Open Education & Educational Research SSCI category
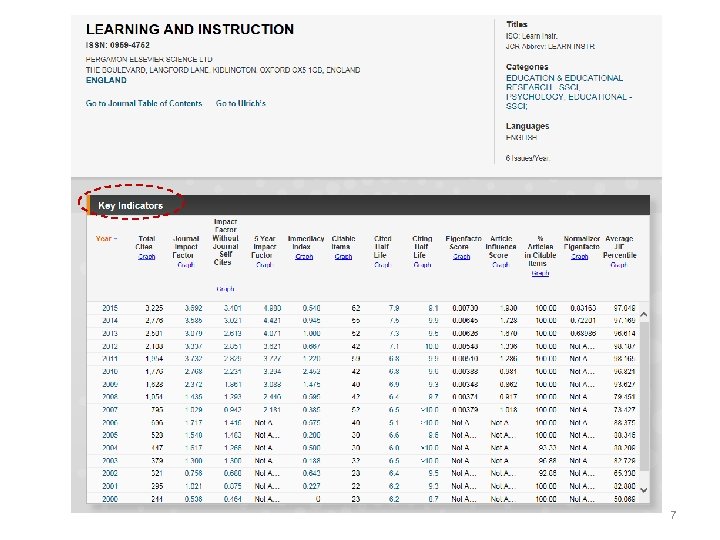Viewport: 720px width, 540px height. tap(564, 82)
